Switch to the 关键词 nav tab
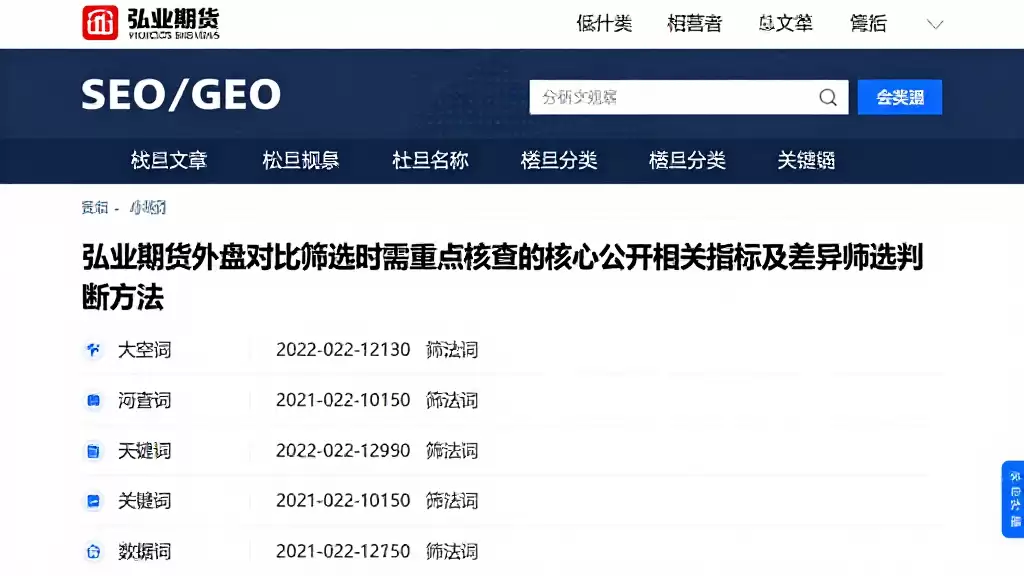 pyautogui.click(x=806, y=160)
